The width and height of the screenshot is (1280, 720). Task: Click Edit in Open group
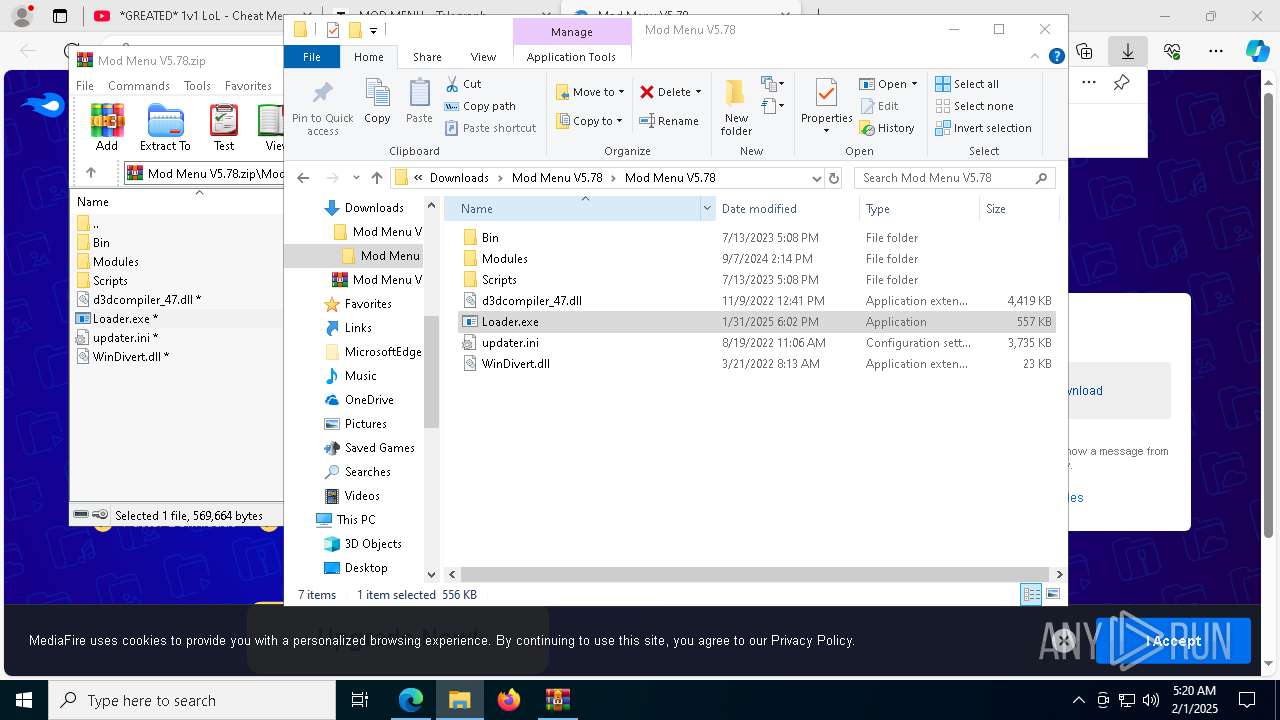pyautogui.click(x=879, y=106)
